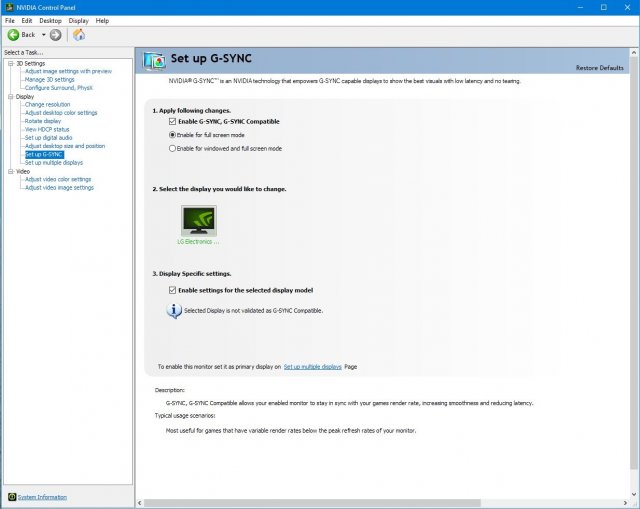
Task: Toggle Enable G-SYNC, G-SYNC Compatible checkbox
Action: click(x=173, y=121)
